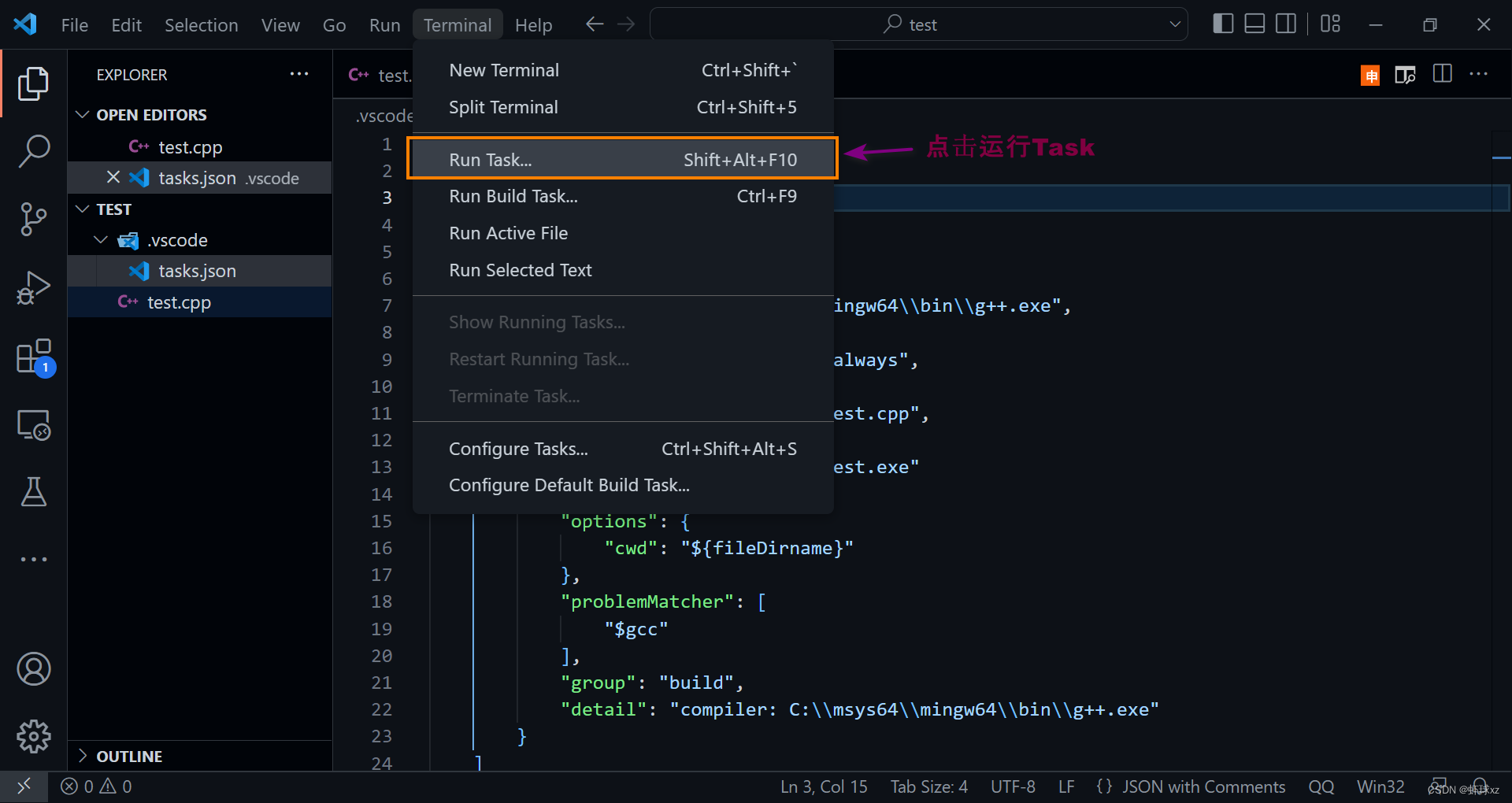Image resolution: width=1512 pixels, height=803 pixels.
Task: Click the VS Code logo icon
Action: point(25,24)
